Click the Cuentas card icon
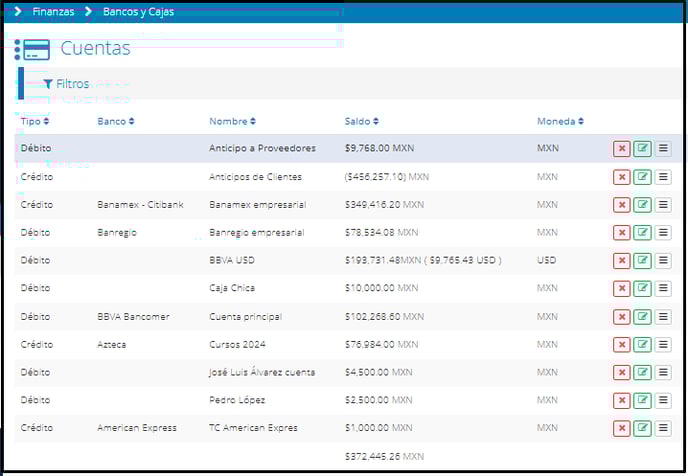The height and width of the screenshot is (476, 688). pyautogui.click(x=32, y=50)
